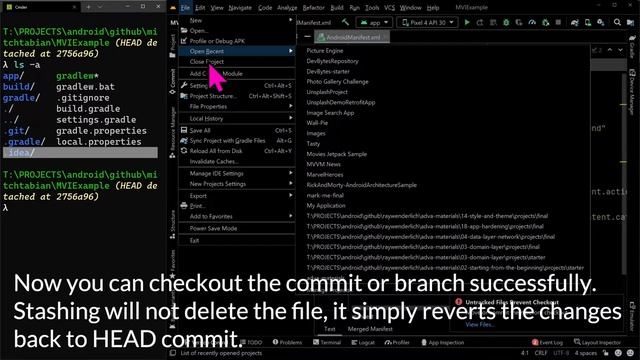Viewport: 640px width, 360px height.
Task: Open the Structure sidebar panel
Action: (173, 224)
